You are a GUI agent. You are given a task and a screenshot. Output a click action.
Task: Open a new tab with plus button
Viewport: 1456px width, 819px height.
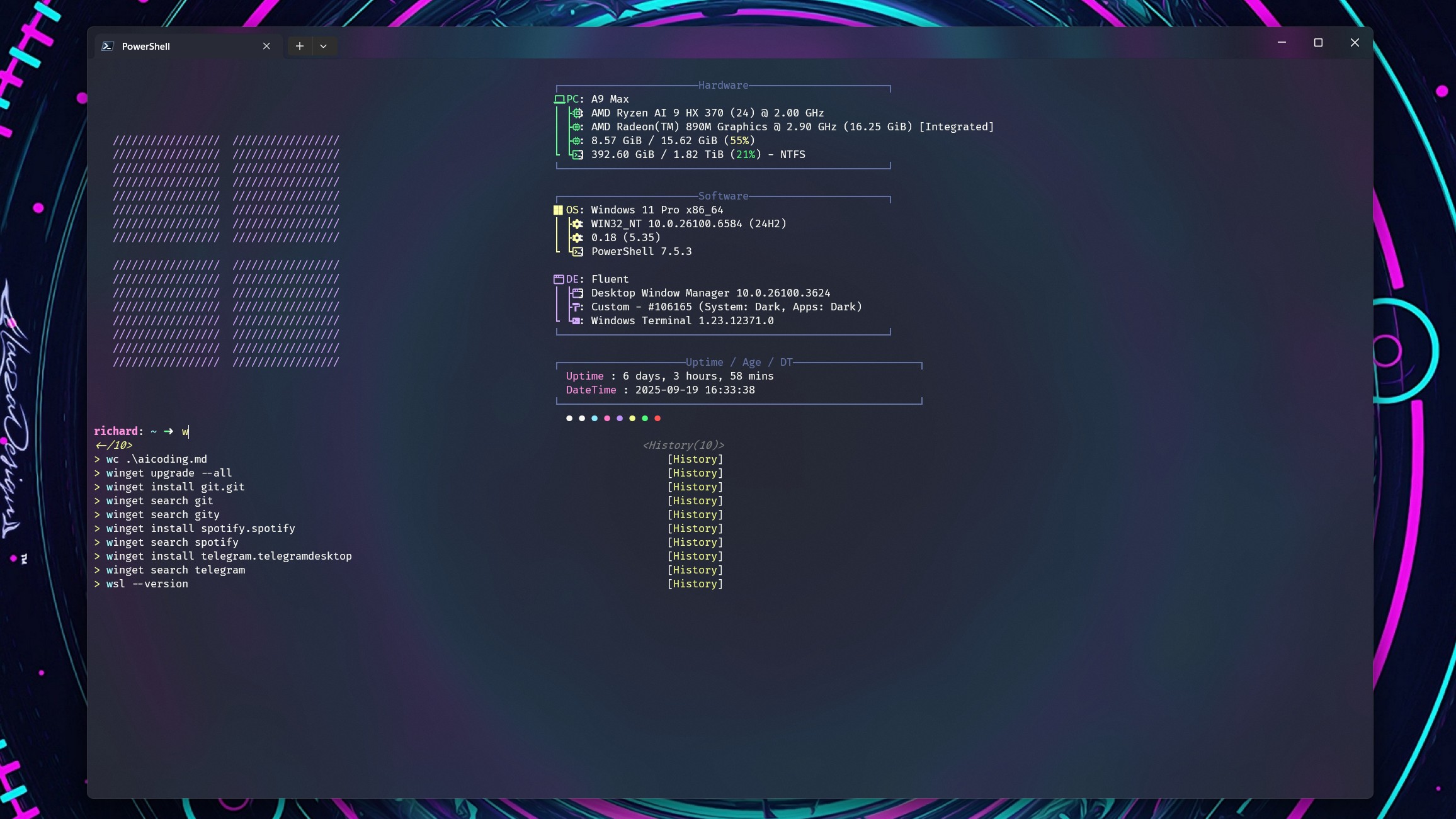pos(300,46)
